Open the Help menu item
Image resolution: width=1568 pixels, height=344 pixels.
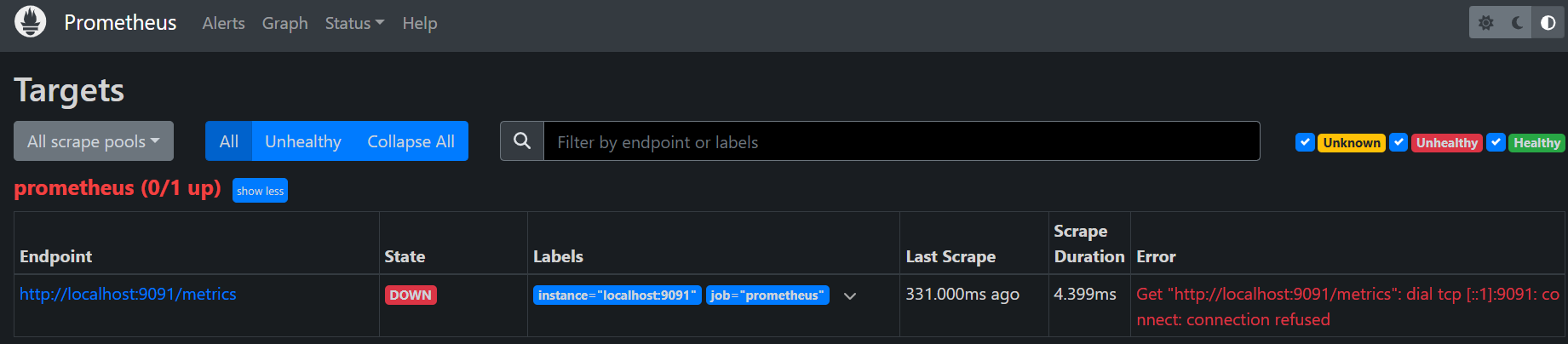coord(419,23)
